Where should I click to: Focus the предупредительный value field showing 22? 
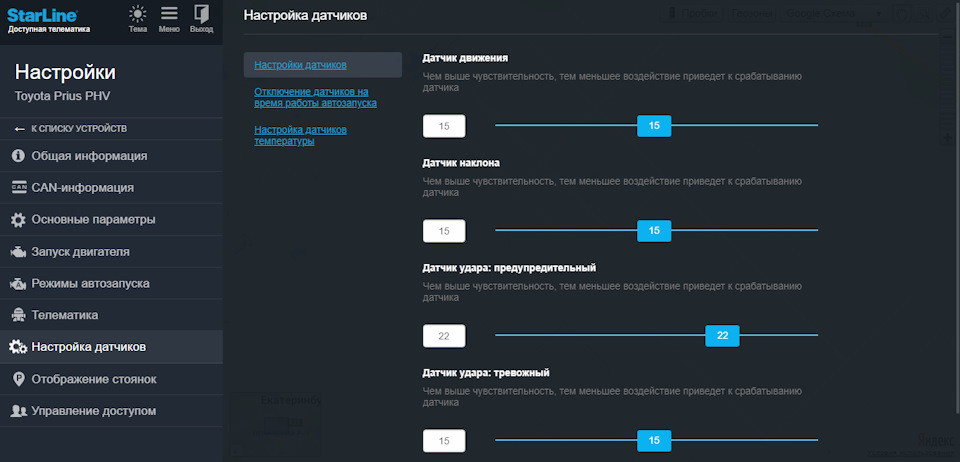click(x=444, y=336)
